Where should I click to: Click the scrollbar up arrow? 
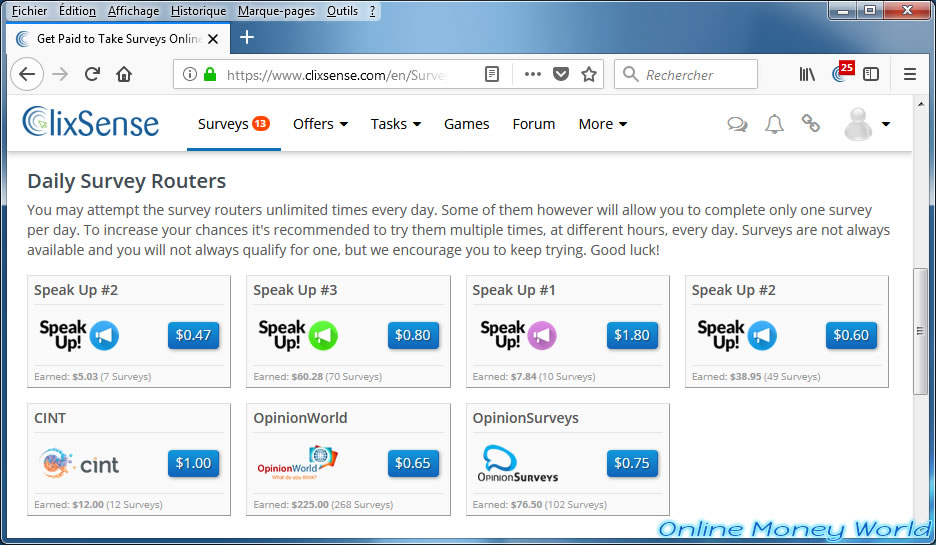[x=920, y=104]
